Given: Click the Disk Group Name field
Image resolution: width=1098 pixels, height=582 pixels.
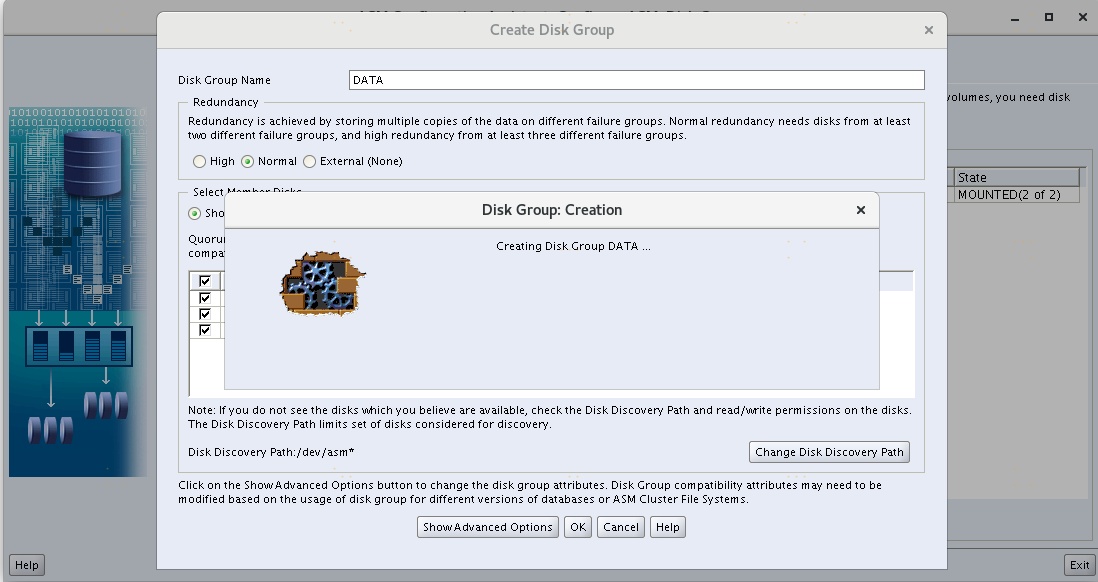Looking at the screenshot, I should 636,80.
